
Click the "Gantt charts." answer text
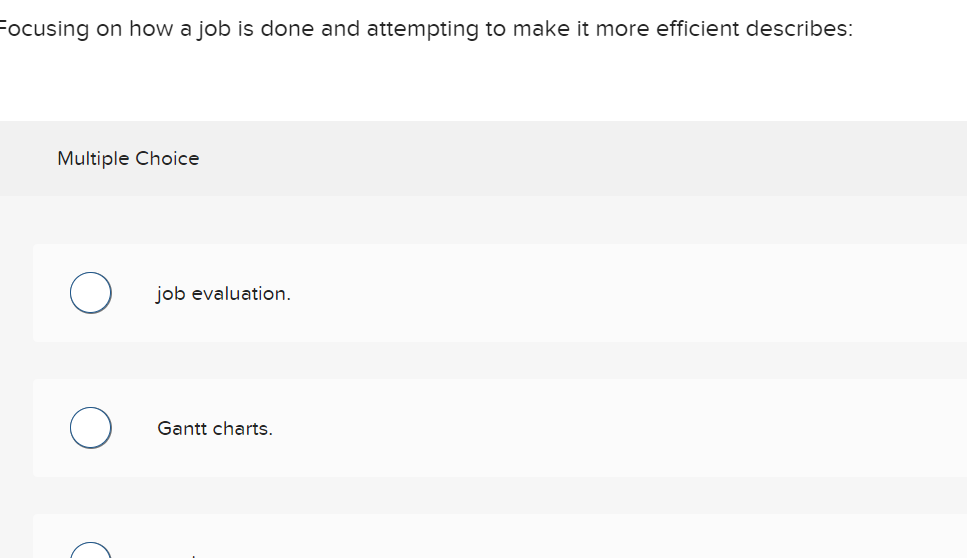click(214, 429)
